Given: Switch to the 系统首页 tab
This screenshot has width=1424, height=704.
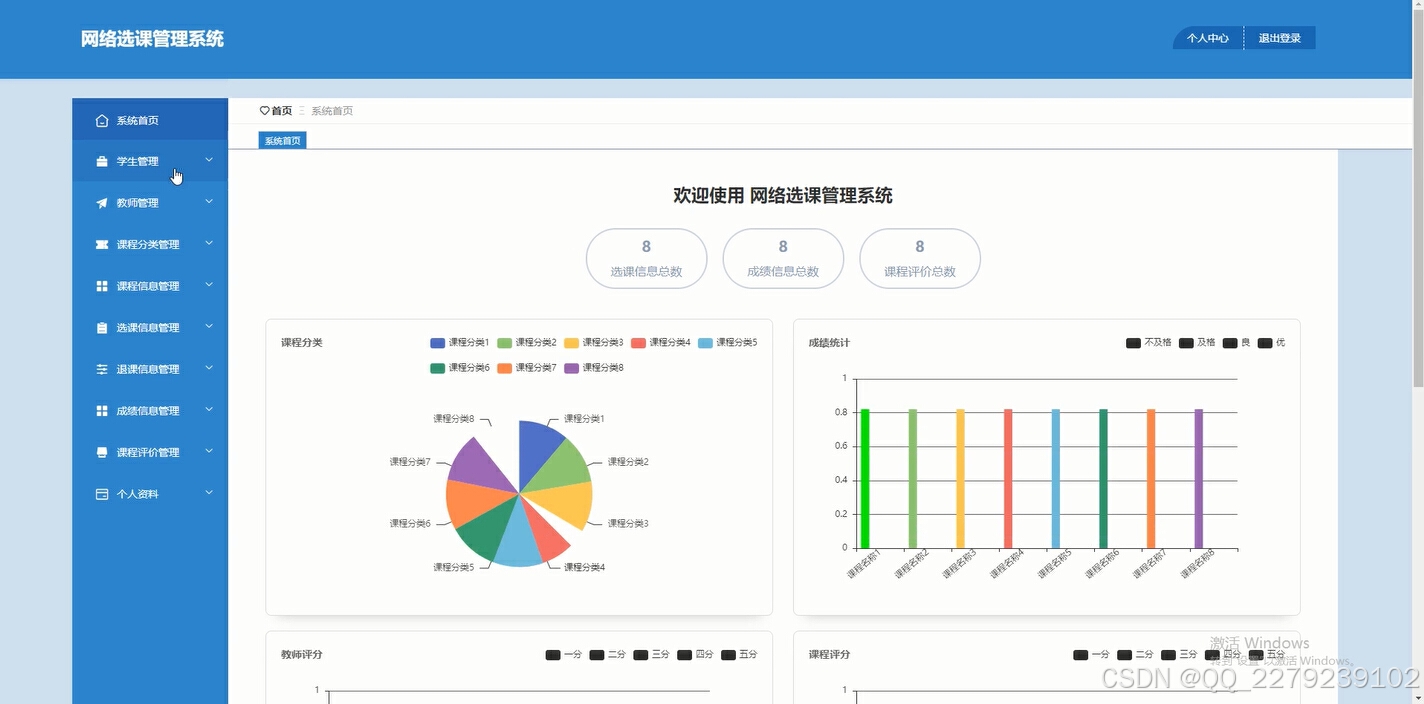Looking at the screenshot, I should click(x=281, y=140).
